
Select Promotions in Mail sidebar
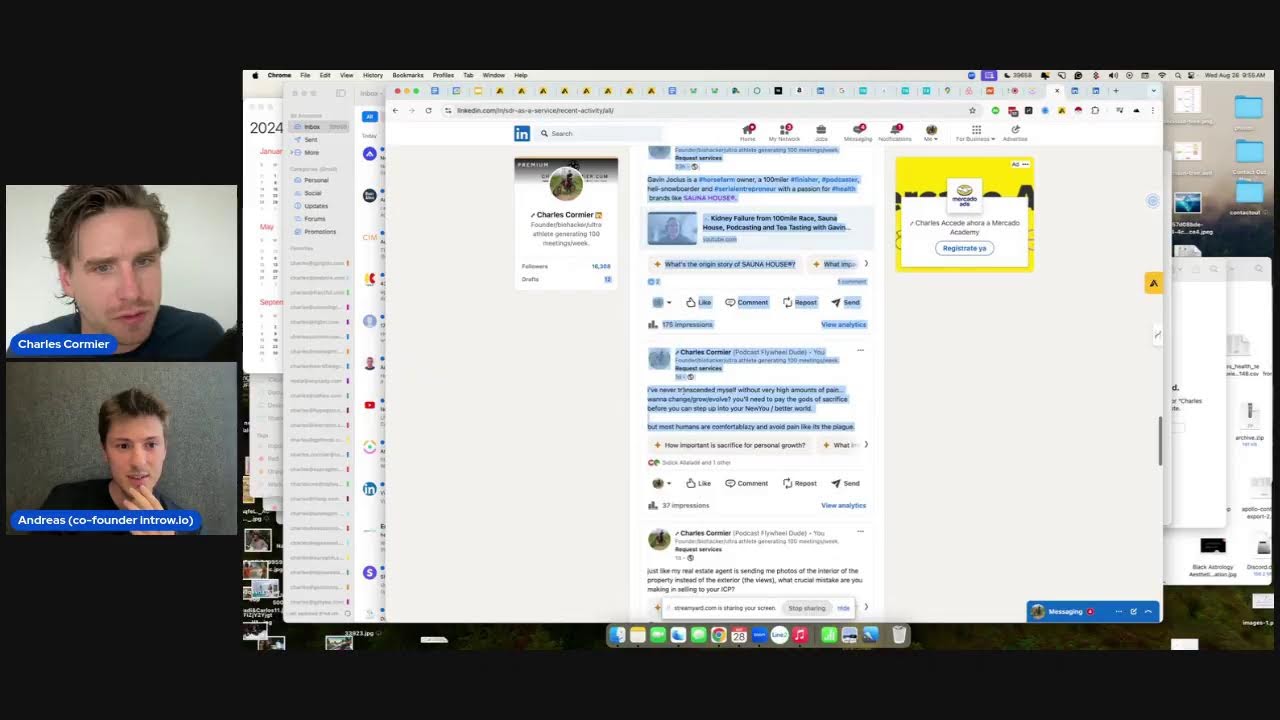(320, 231)
